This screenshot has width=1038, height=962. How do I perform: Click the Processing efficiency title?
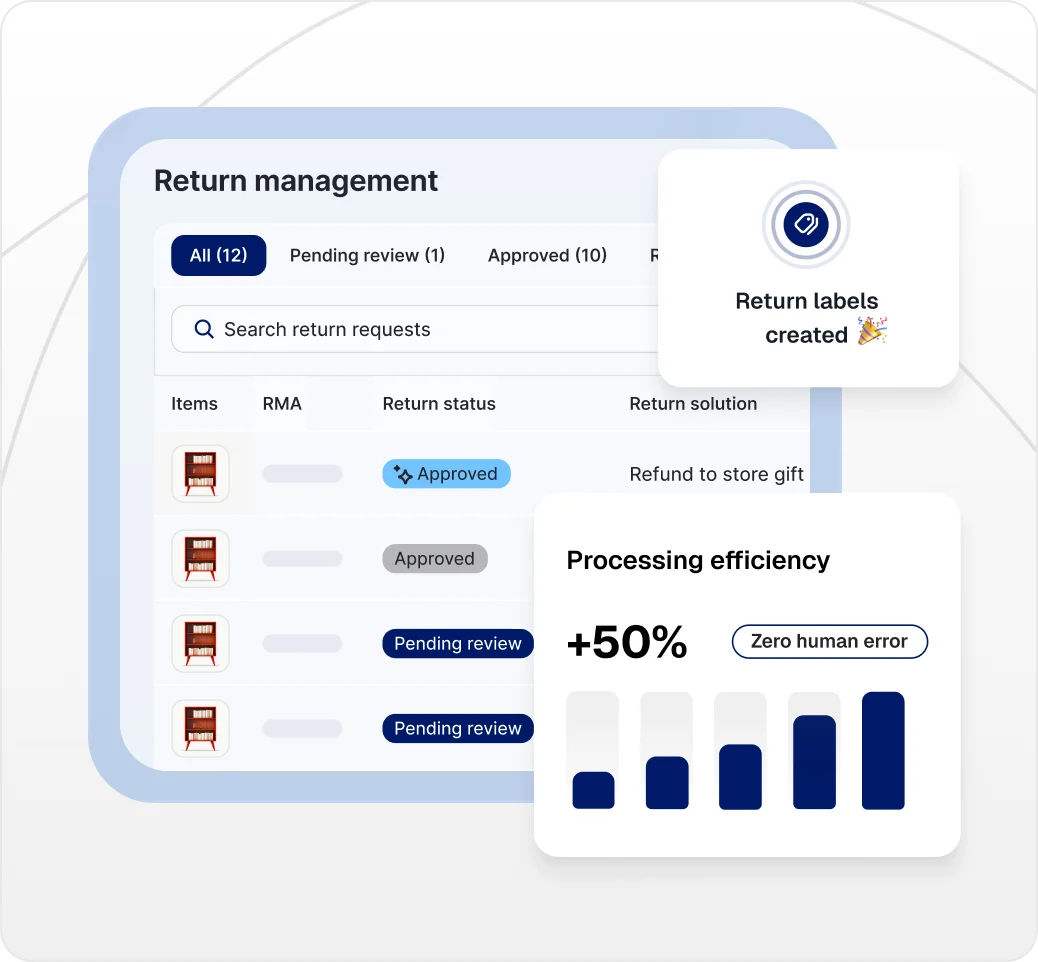pos(698,560)
